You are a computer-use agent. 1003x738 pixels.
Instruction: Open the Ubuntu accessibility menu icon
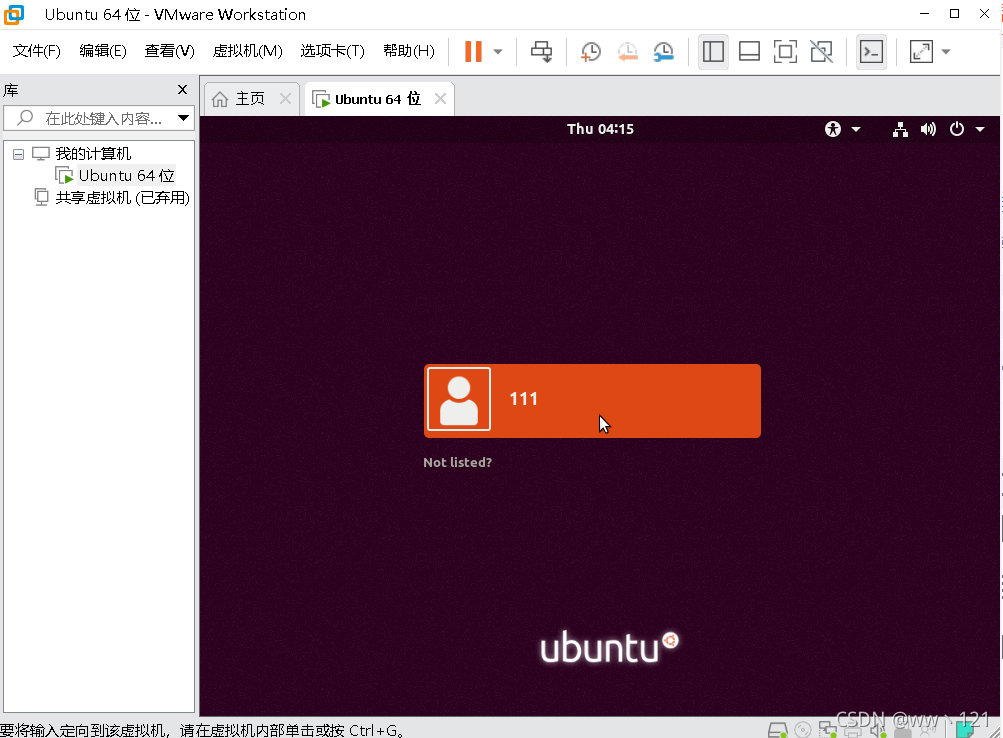pyautogui.click(x=833, y=129)
